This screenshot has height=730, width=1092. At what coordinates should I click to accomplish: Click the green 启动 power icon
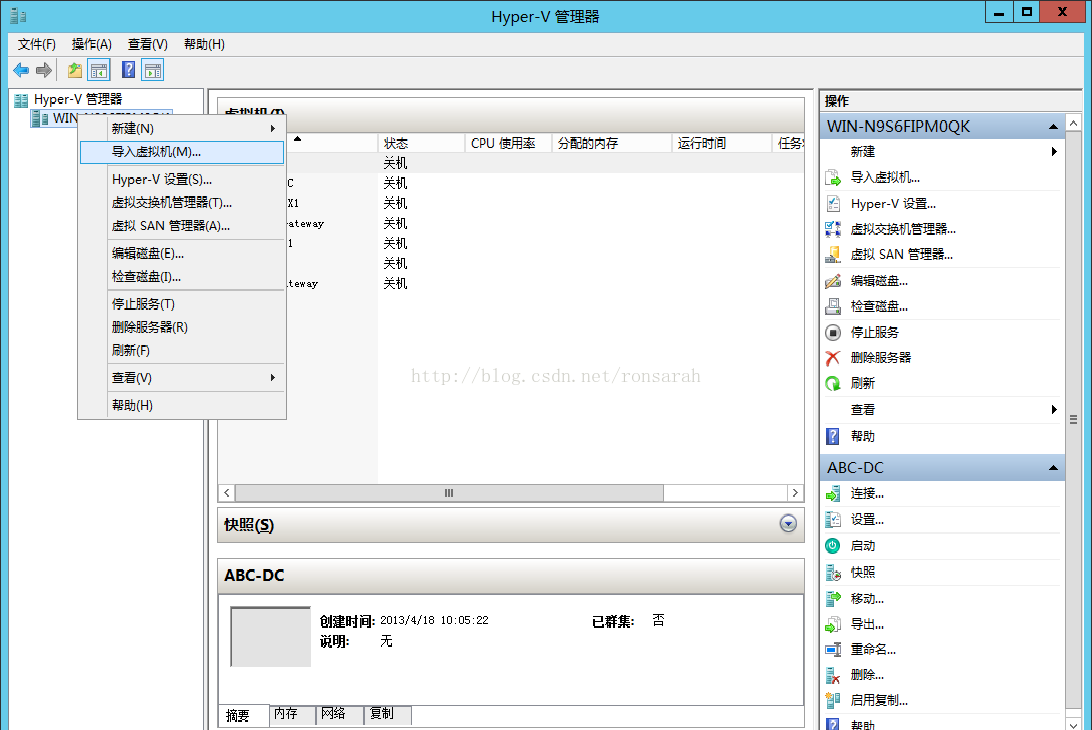click(x=833, y=545)
